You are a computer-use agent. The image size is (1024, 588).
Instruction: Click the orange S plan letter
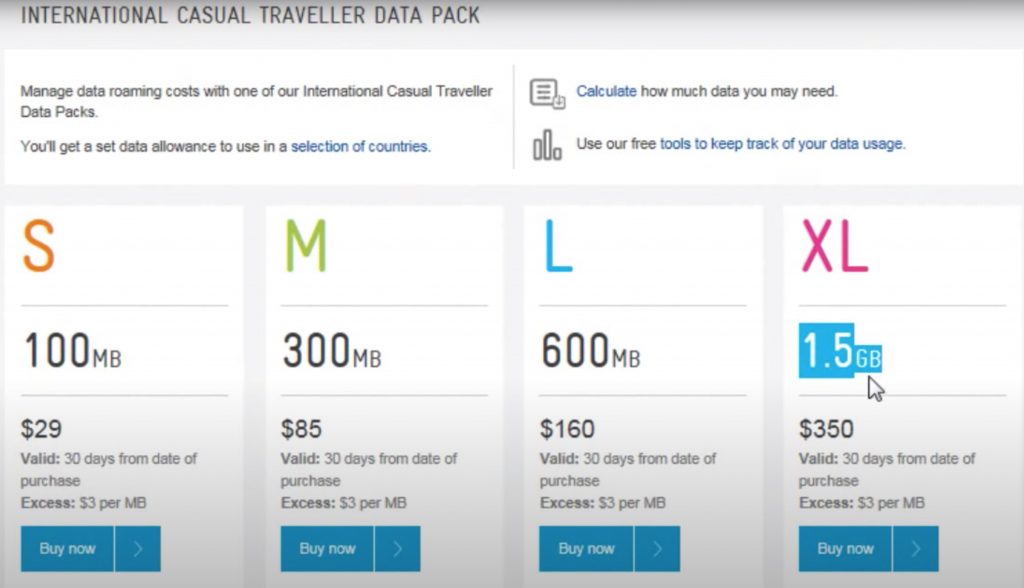tap(39, 246)
